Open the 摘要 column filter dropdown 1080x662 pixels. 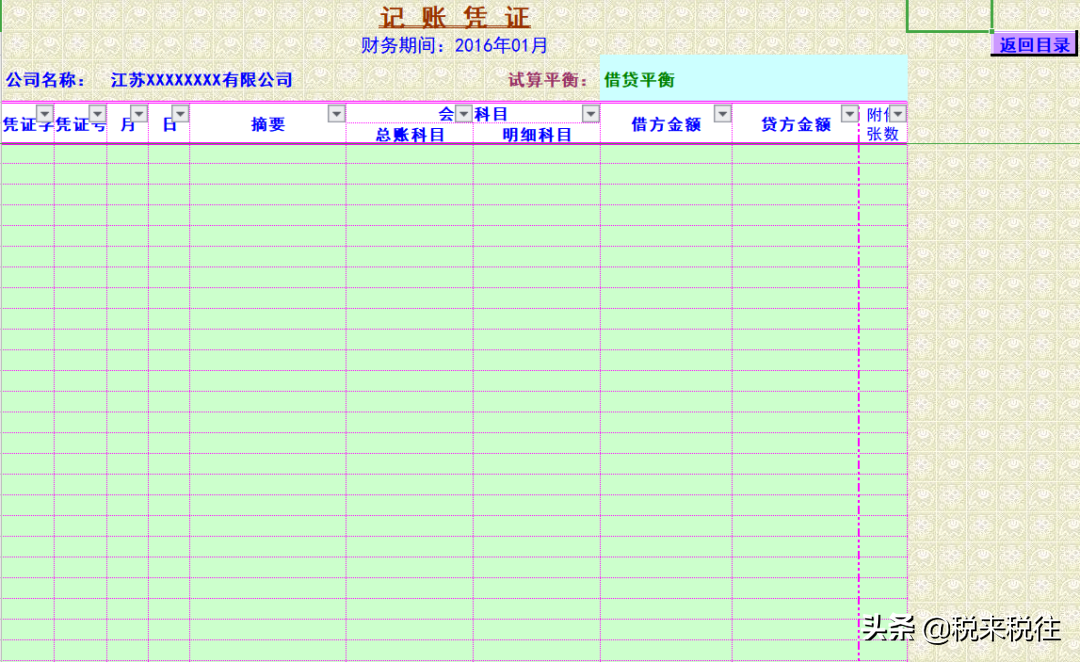click(335, 113)
